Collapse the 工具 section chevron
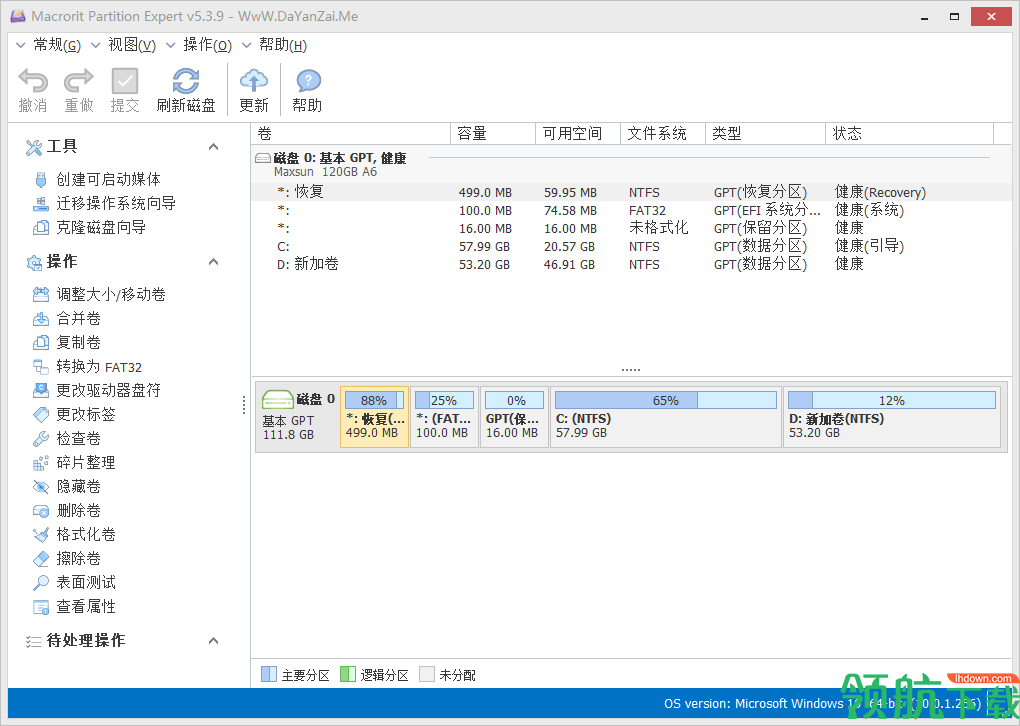Screen dimensions: 1020x726 coord(213,147)
